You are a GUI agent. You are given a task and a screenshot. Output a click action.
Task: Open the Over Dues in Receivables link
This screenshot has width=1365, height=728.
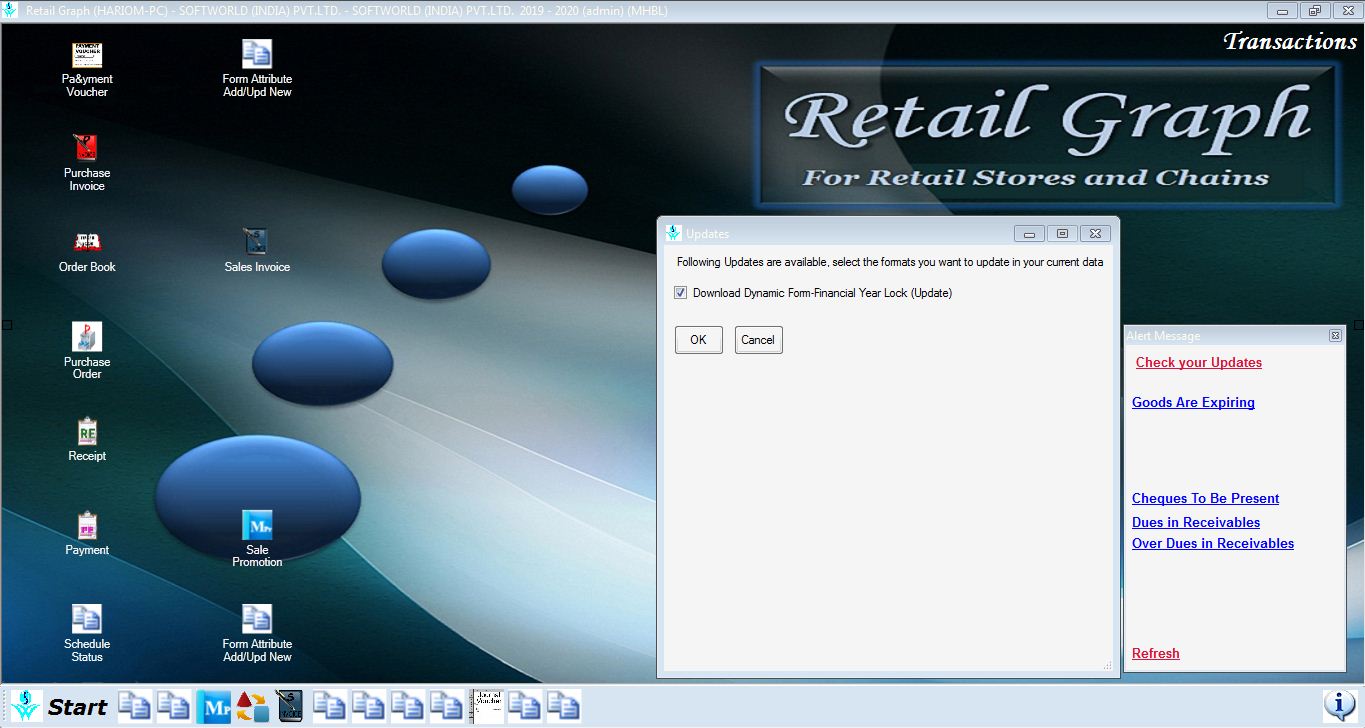coord(1213,544)
